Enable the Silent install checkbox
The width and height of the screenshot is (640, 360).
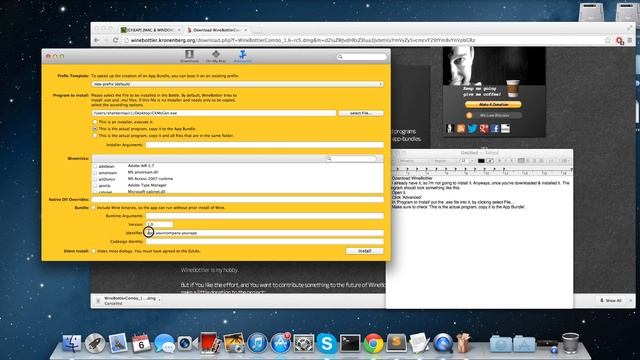click(x=93, y=251)
